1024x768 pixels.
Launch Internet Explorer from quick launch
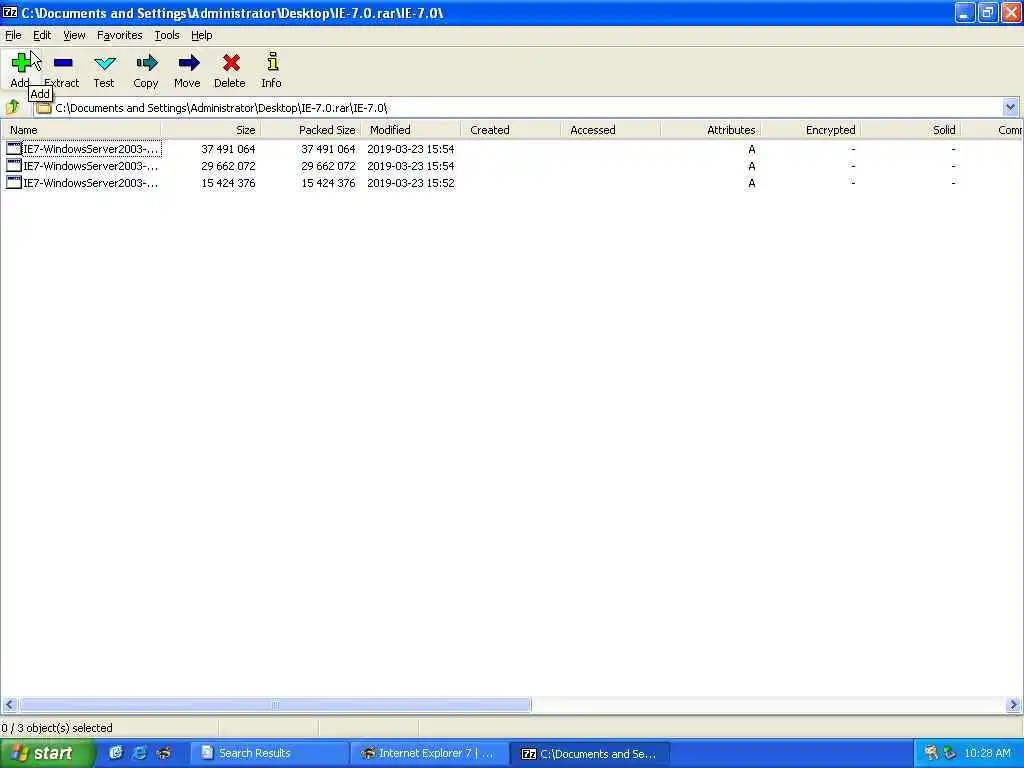click(x=139, y=753)
